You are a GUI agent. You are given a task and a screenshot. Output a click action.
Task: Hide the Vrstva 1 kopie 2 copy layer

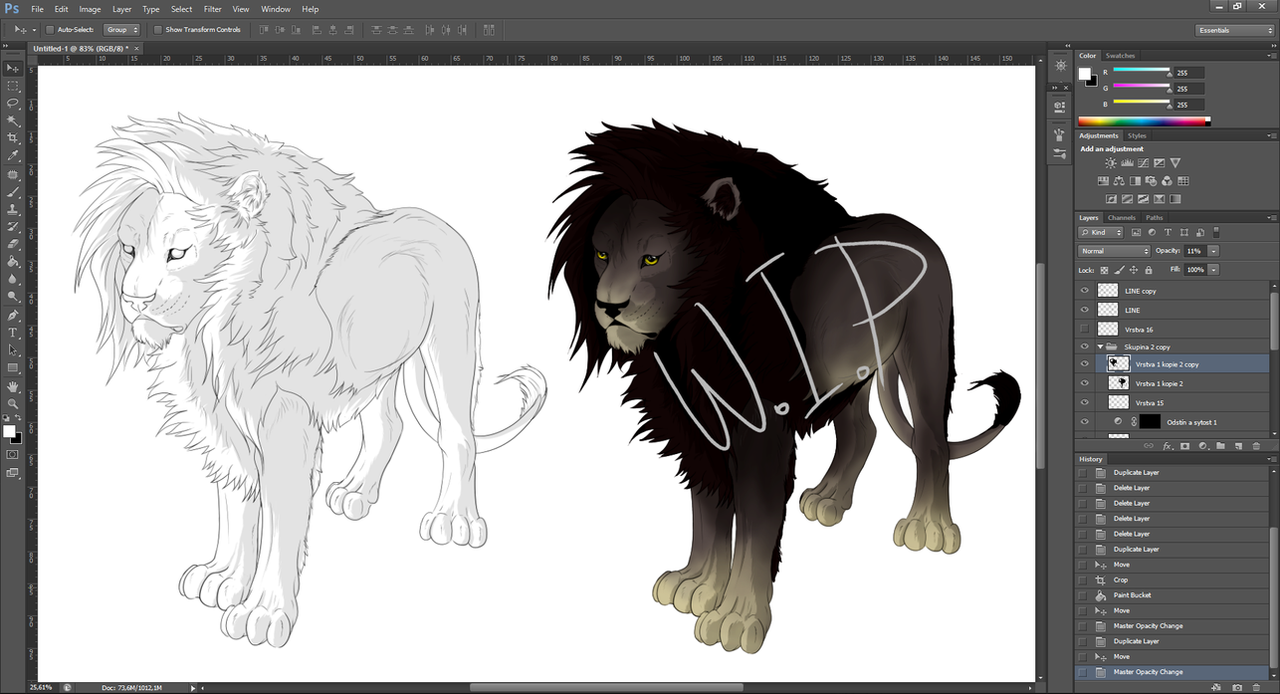(1085, 365)
